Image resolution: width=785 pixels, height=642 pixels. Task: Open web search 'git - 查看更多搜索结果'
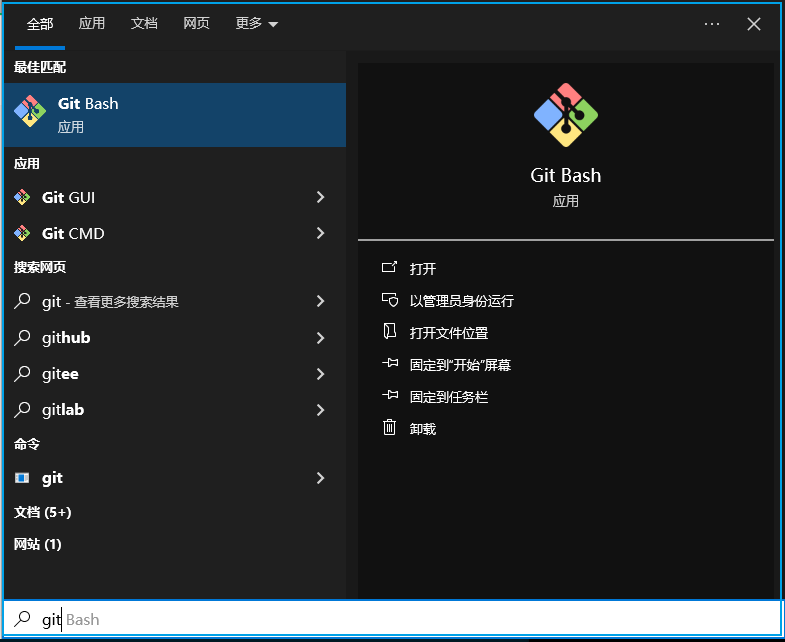pyautogui.click(x=110, y=302)
